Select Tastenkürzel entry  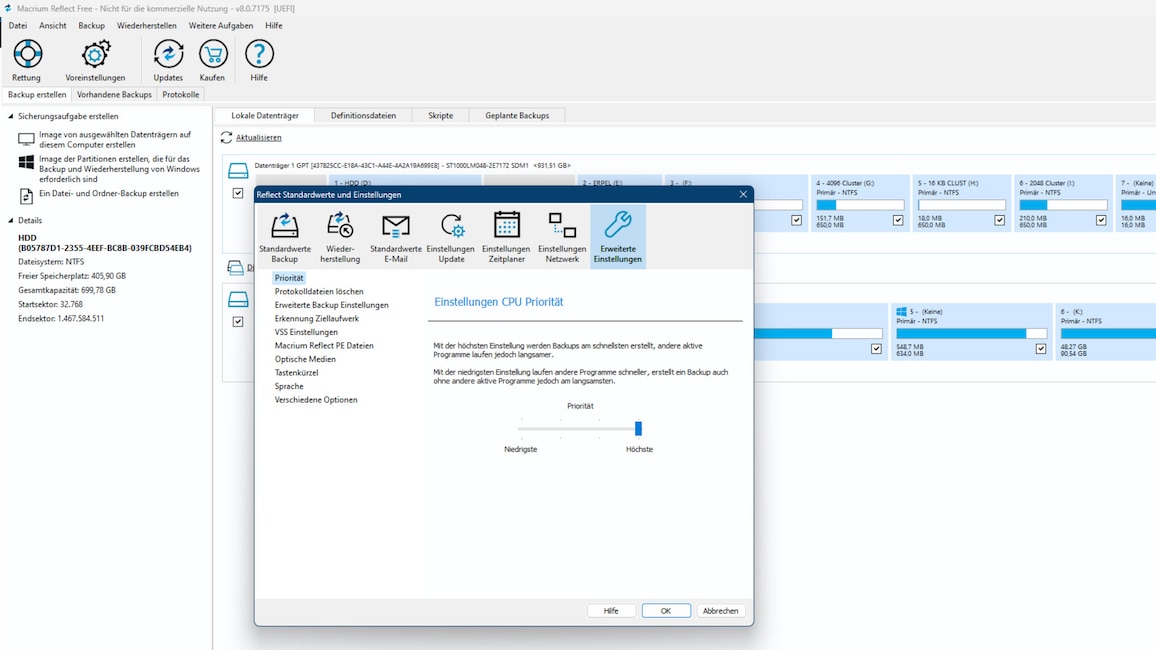point(296,373)
